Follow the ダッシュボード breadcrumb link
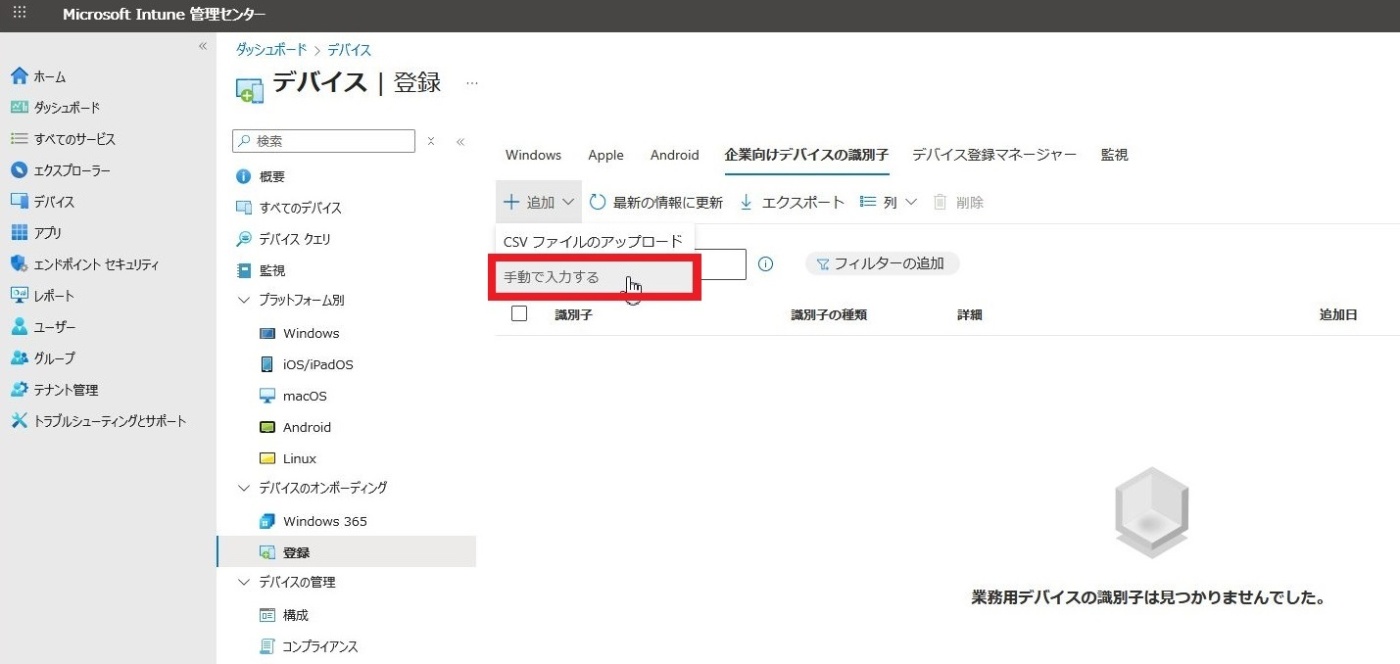 (271, 50)
